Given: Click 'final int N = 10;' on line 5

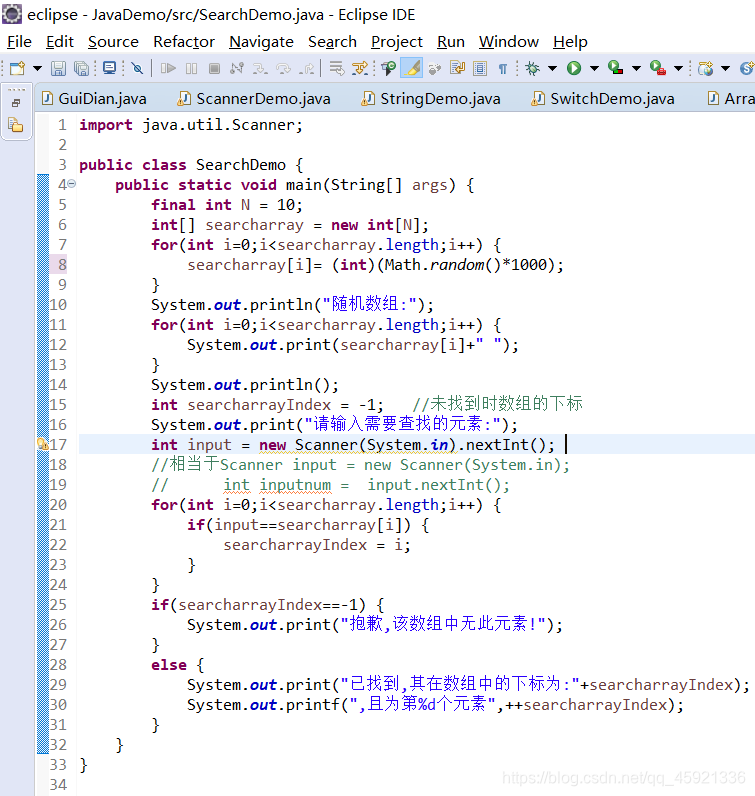Looking at the screenshot, I should tap(227, 205).
